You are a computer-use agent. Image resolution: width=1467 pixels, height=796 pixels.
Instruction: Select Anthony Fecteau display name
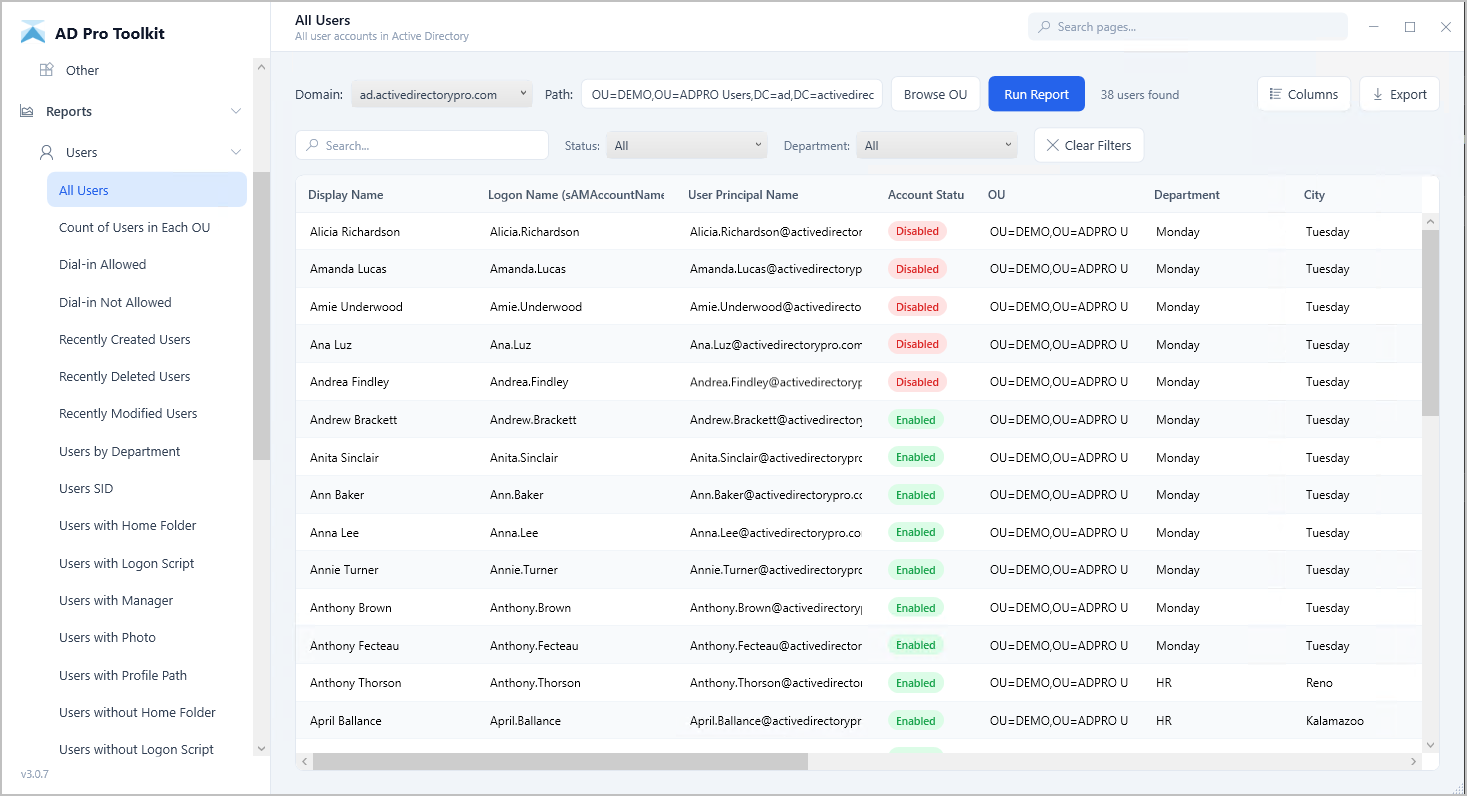click(x=354, y=646)
